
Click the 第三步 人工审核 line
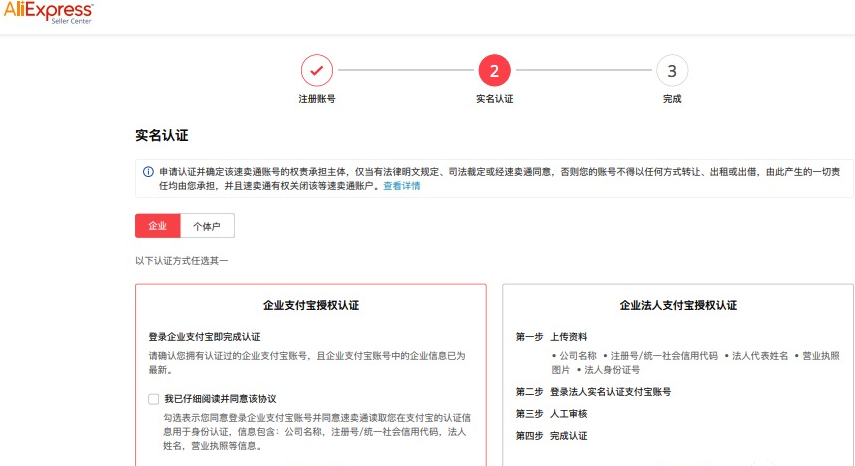click(551, 414)
